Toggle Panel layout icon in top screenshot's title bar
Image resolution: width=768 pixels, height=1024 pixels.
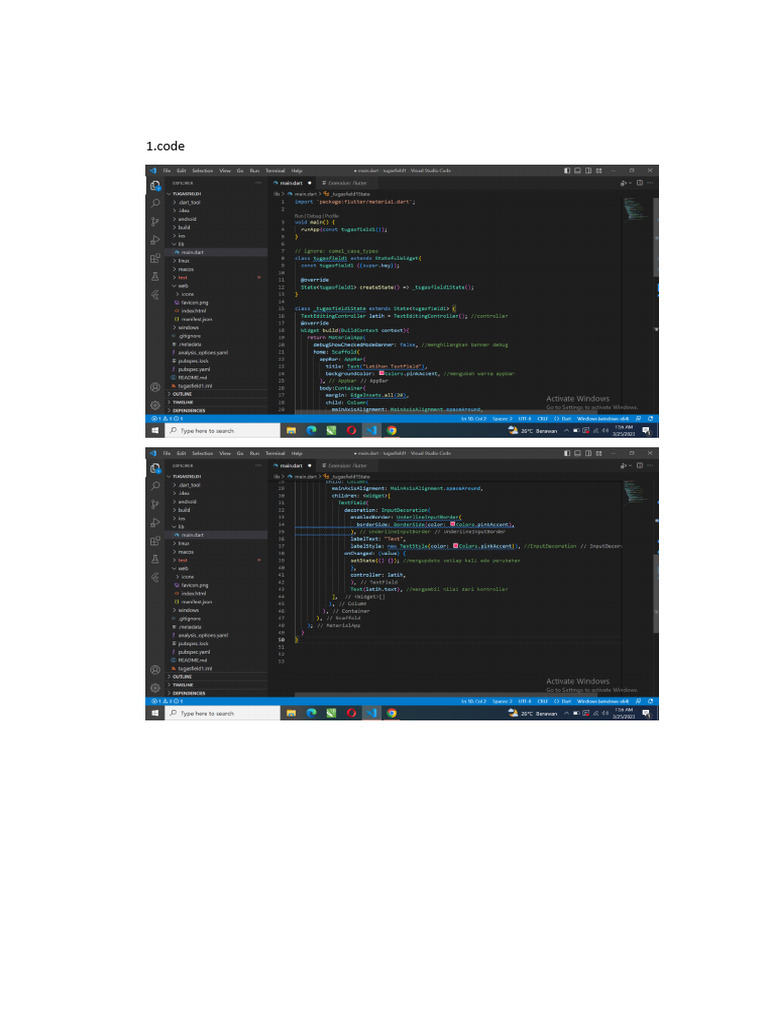click(x=577, y=170)
